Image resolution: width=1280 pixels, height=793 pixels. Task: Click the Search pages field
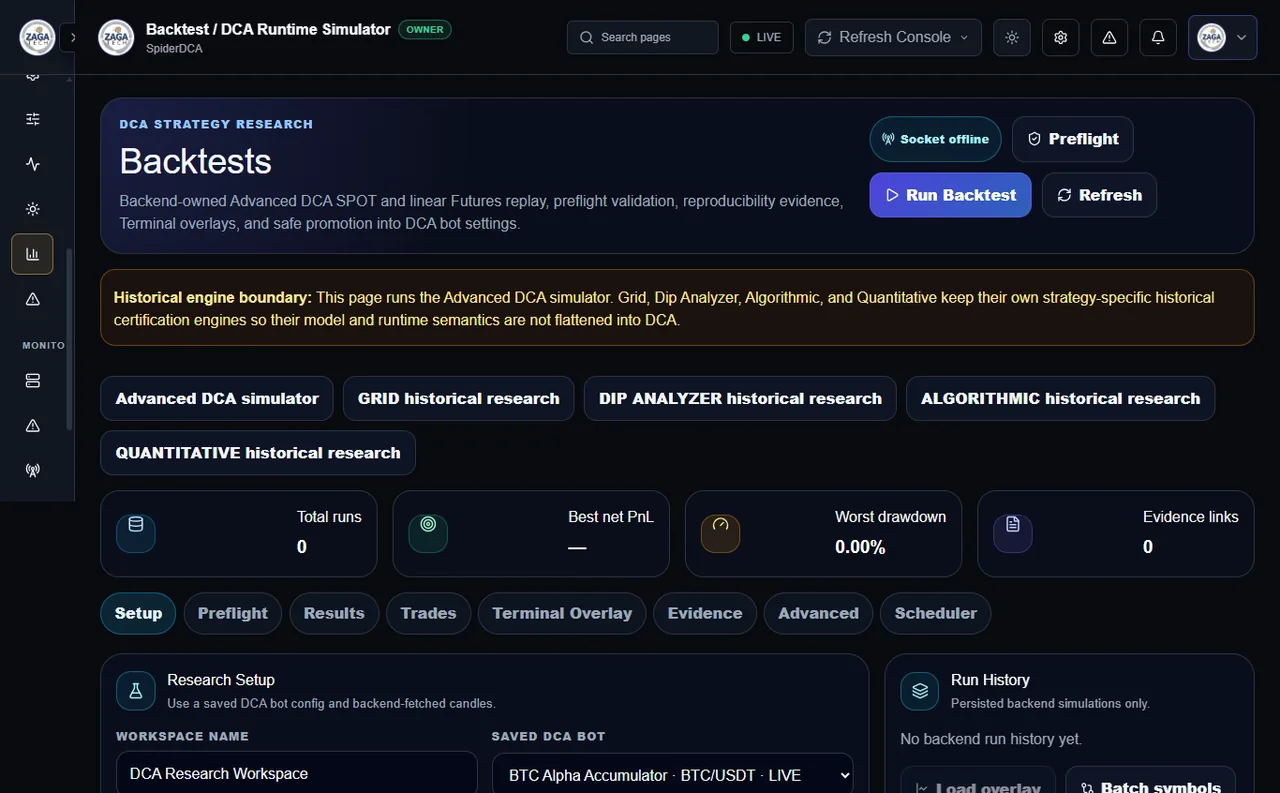pyautogui.click(x=643, y=37)
